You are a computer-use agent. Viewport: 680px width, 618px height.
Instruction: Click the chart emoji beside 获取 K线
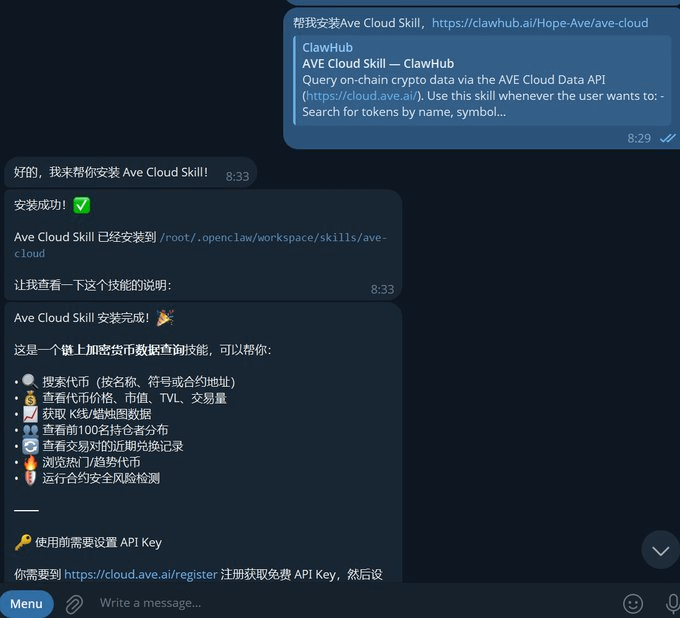tap(30, 414)
